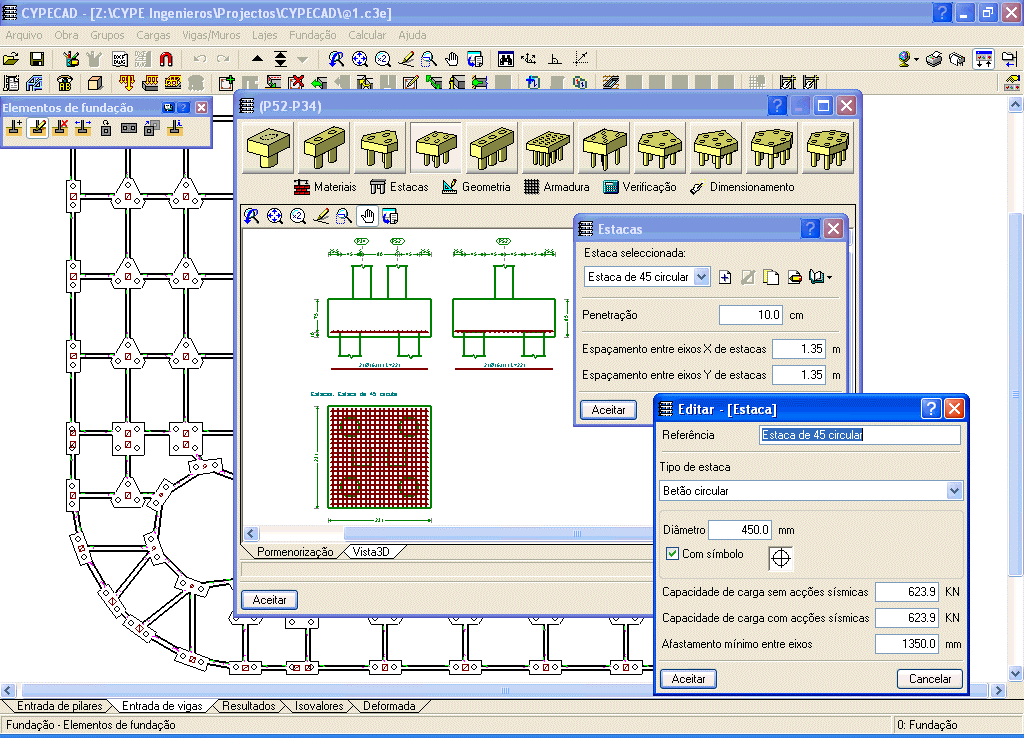This screenshot has width=1024, height=738.
Task: Switch to Isovalores tab
Action: [x=319, y=706]
